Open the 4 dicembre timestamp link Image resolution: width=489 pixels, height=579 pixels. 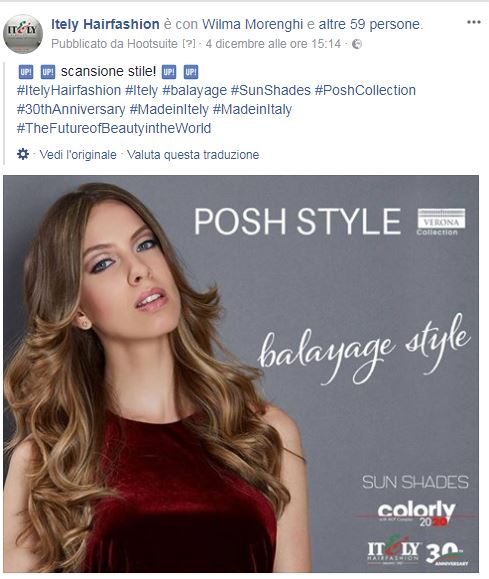click(273, 44)
